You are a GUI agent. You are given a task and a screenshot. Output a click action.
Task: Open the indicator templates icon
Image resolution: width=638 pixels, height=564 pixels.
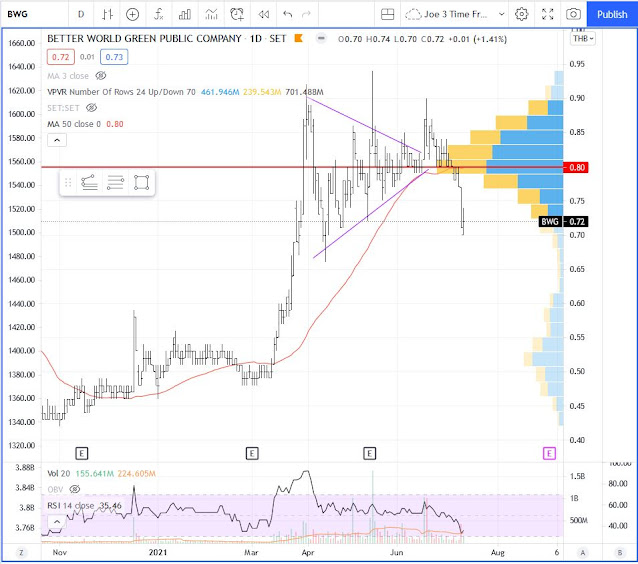(211, 15)
